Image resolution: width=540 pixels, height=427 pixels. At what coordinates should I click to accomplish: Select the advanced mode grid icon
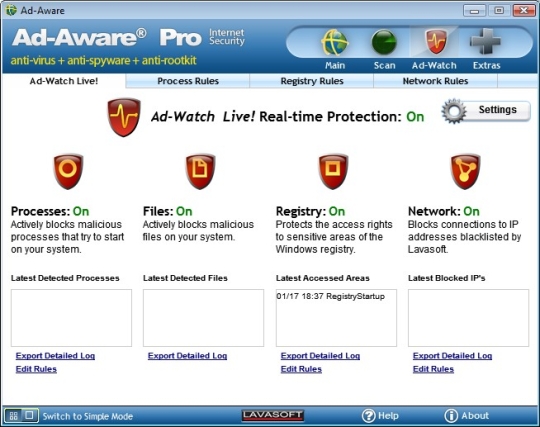click(13, 416)
